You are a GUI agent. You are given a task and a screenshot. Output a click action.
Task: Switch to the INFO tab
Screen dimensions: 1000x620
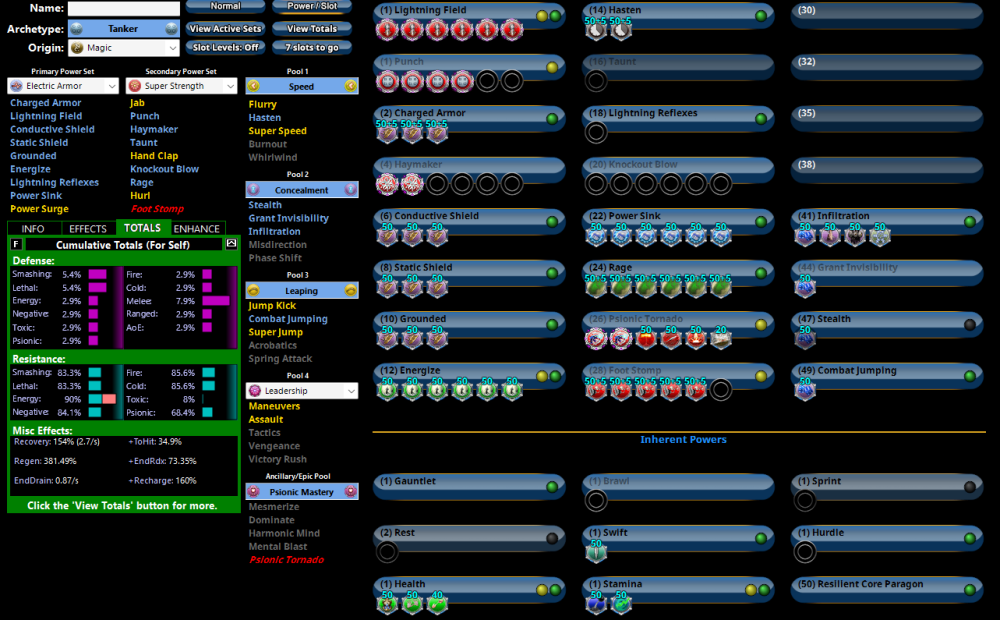coord(33,229)
